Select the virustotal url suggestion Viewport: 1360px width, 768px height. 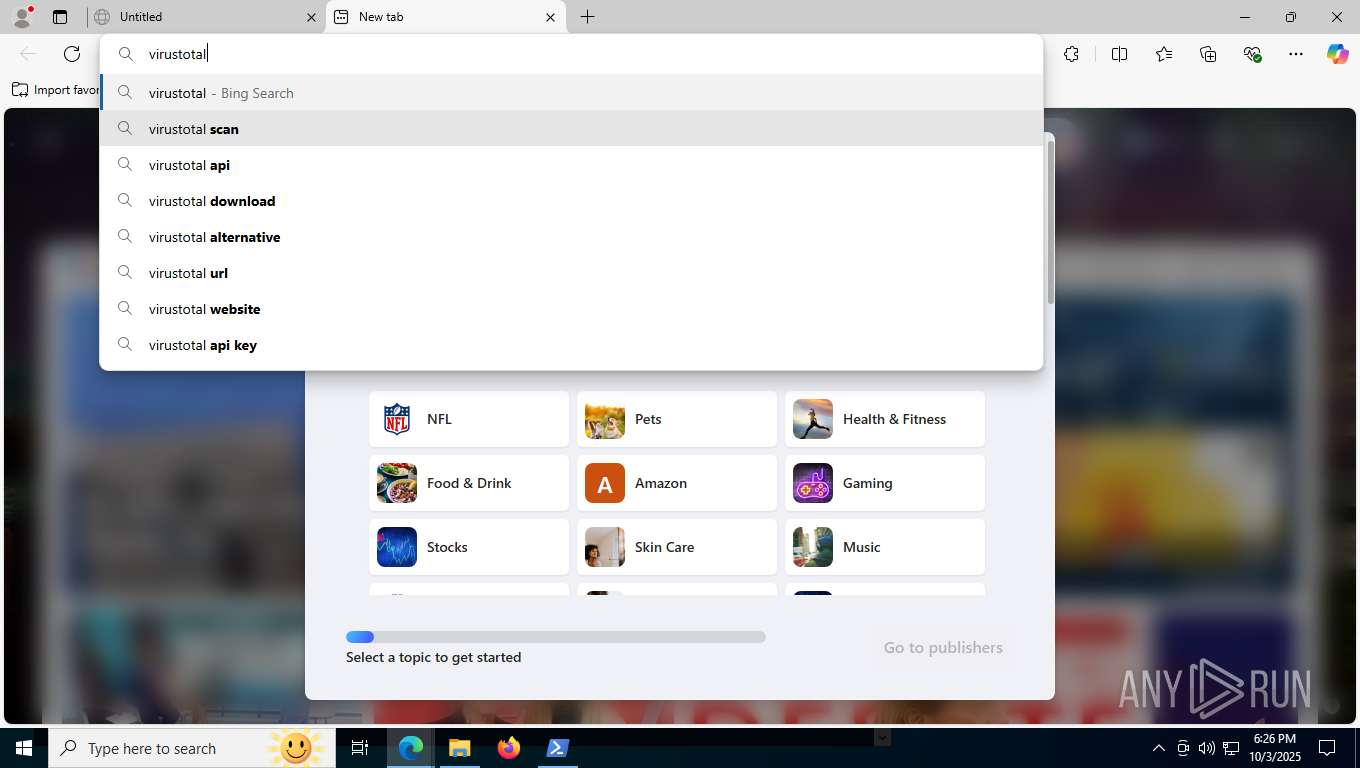point(571,273)
